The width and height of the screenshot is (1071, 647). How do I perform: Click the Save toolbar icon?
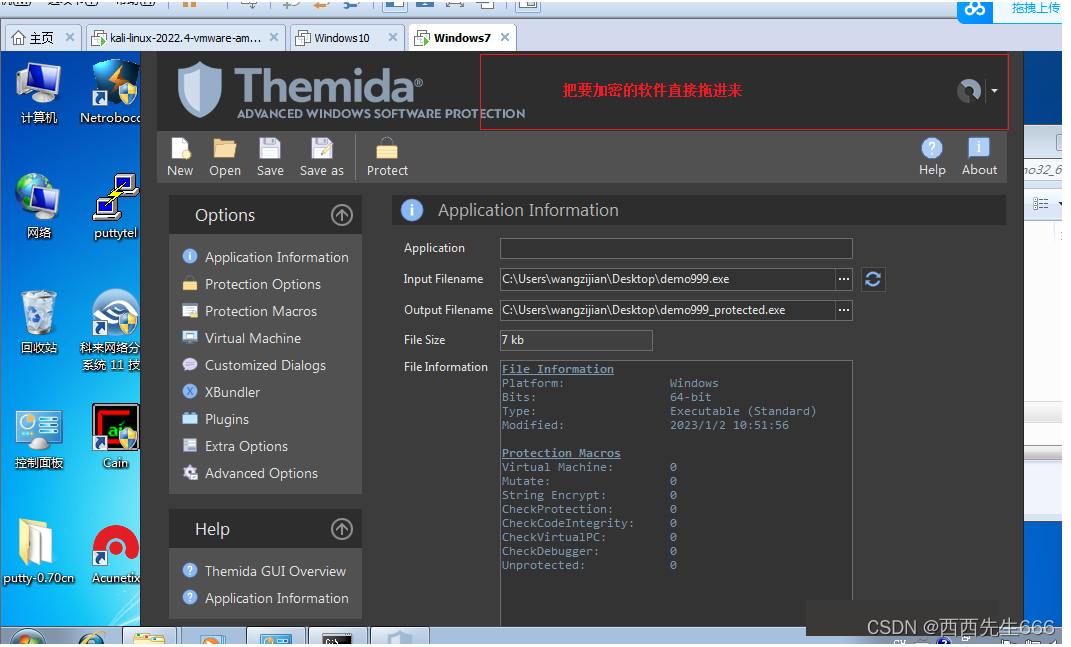[x=270, y=157]
